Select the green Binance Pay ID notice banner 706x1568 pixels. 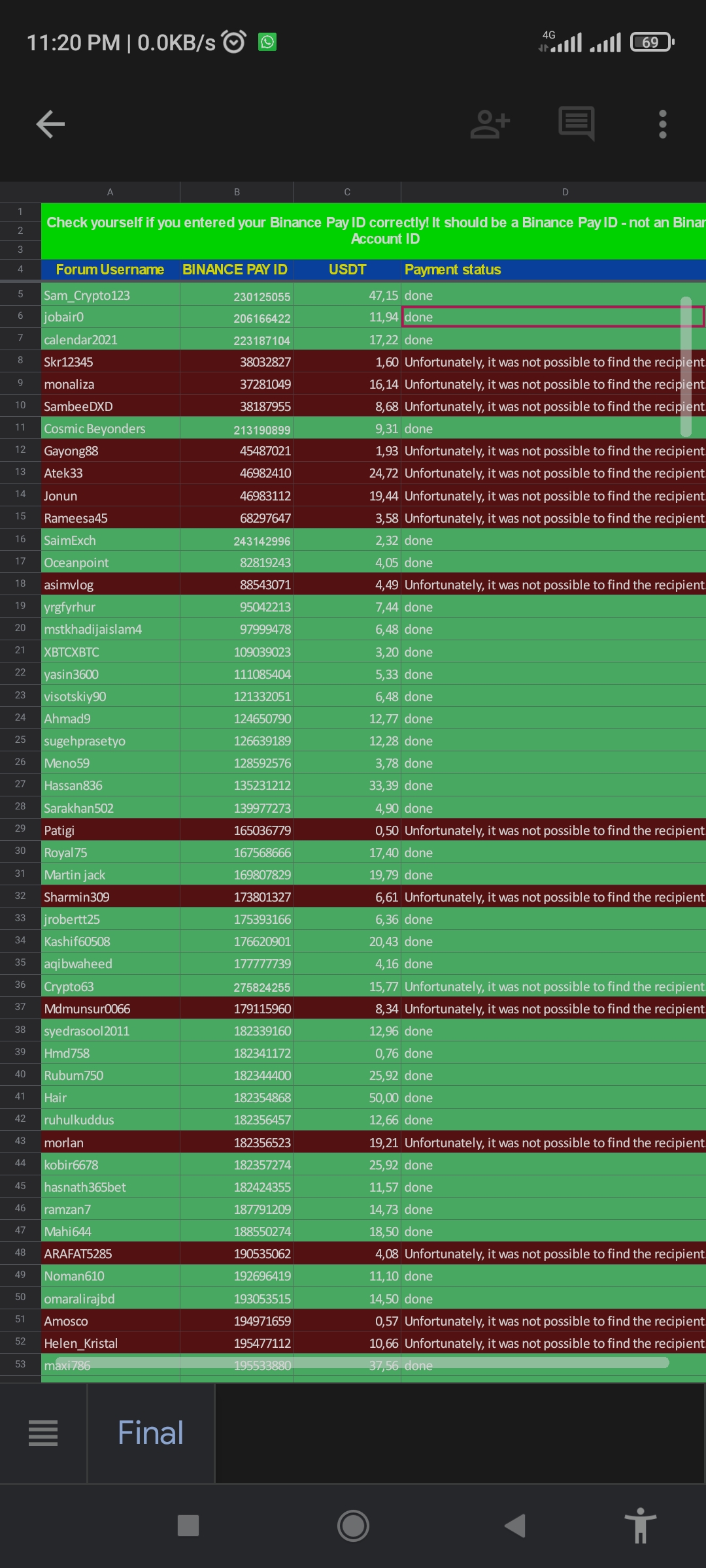(373, 231)
